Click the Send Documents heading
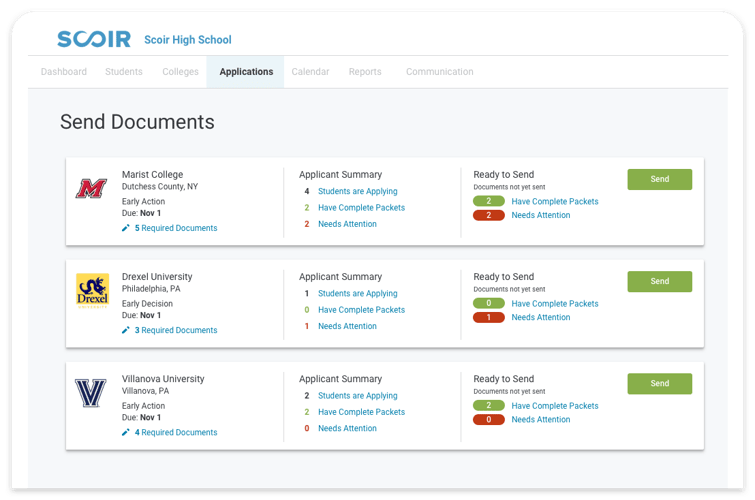Viewport: 755px width, 500px height. click(137, 122)
